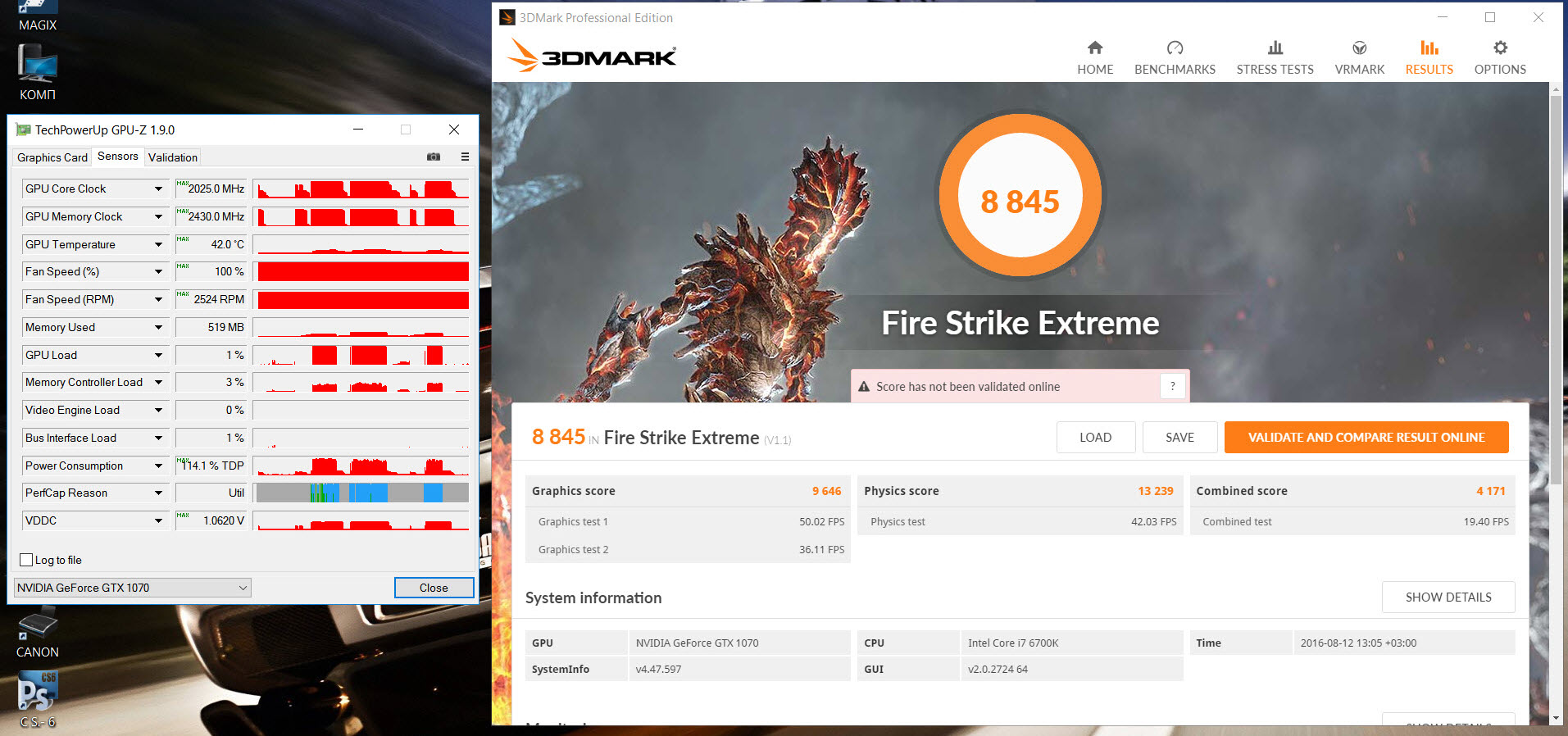Click the warning triangle validation icon
Image resolution: width=1568 pixels, height=736 pixels.
(x=863, y=386)
